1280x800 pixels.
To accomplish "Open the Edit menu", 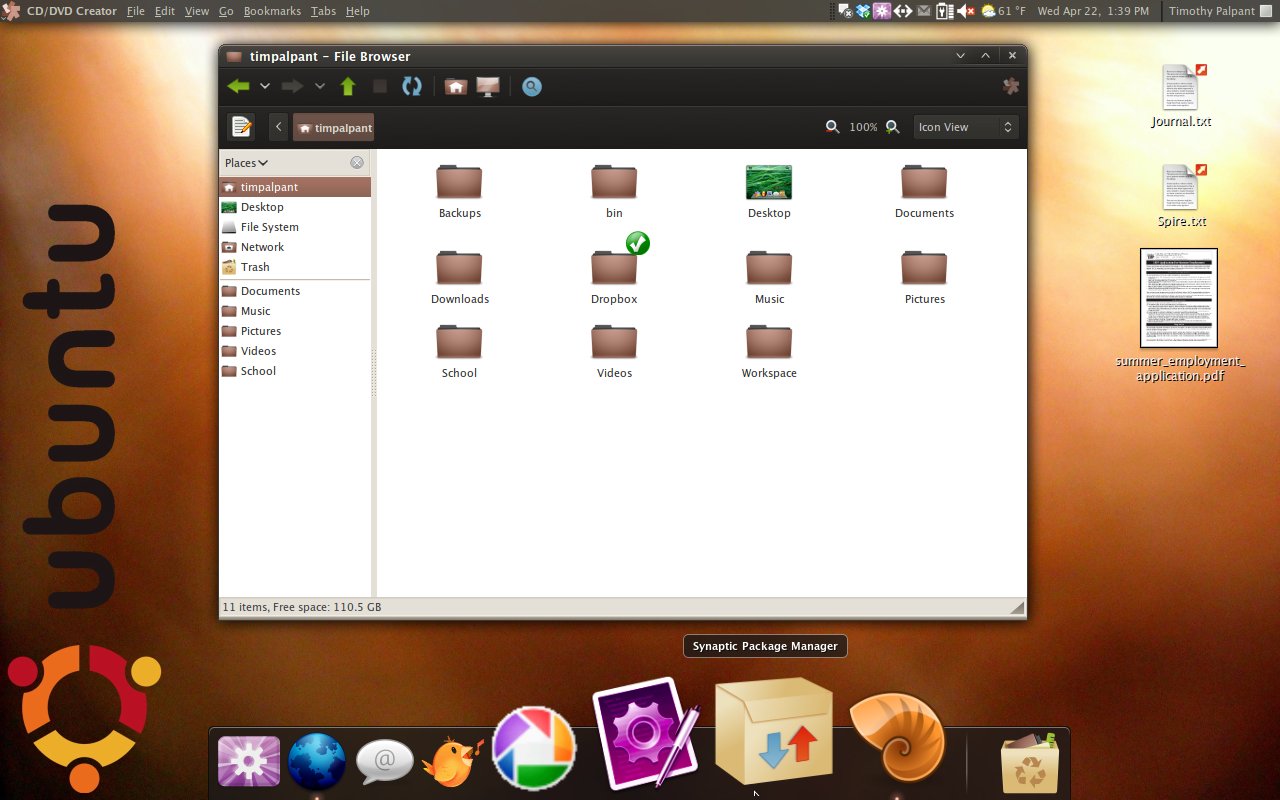I will [x=165, y=11].
